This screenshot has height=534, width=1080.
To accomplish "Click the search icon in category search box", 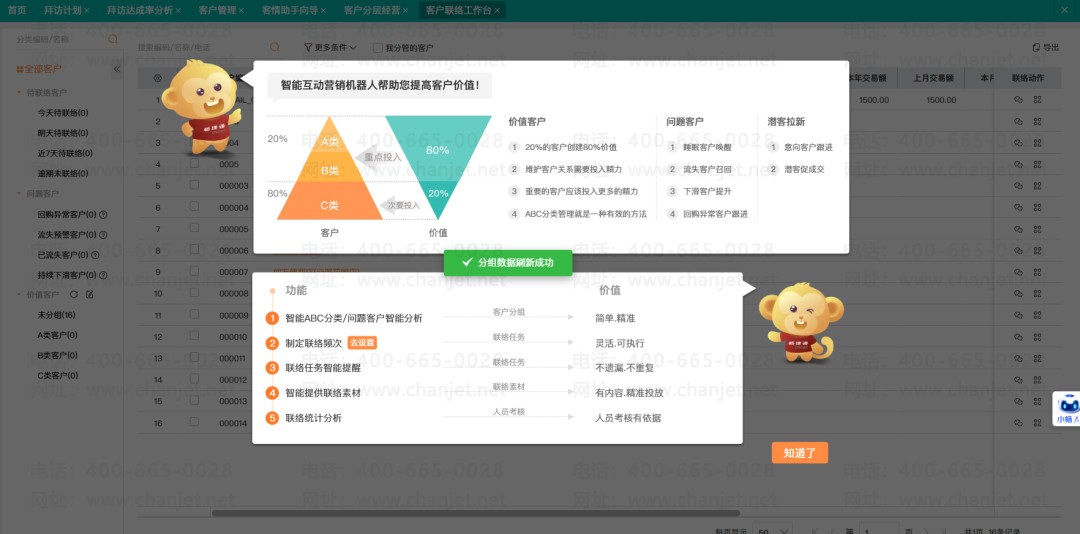I will [x=113, y=39].
